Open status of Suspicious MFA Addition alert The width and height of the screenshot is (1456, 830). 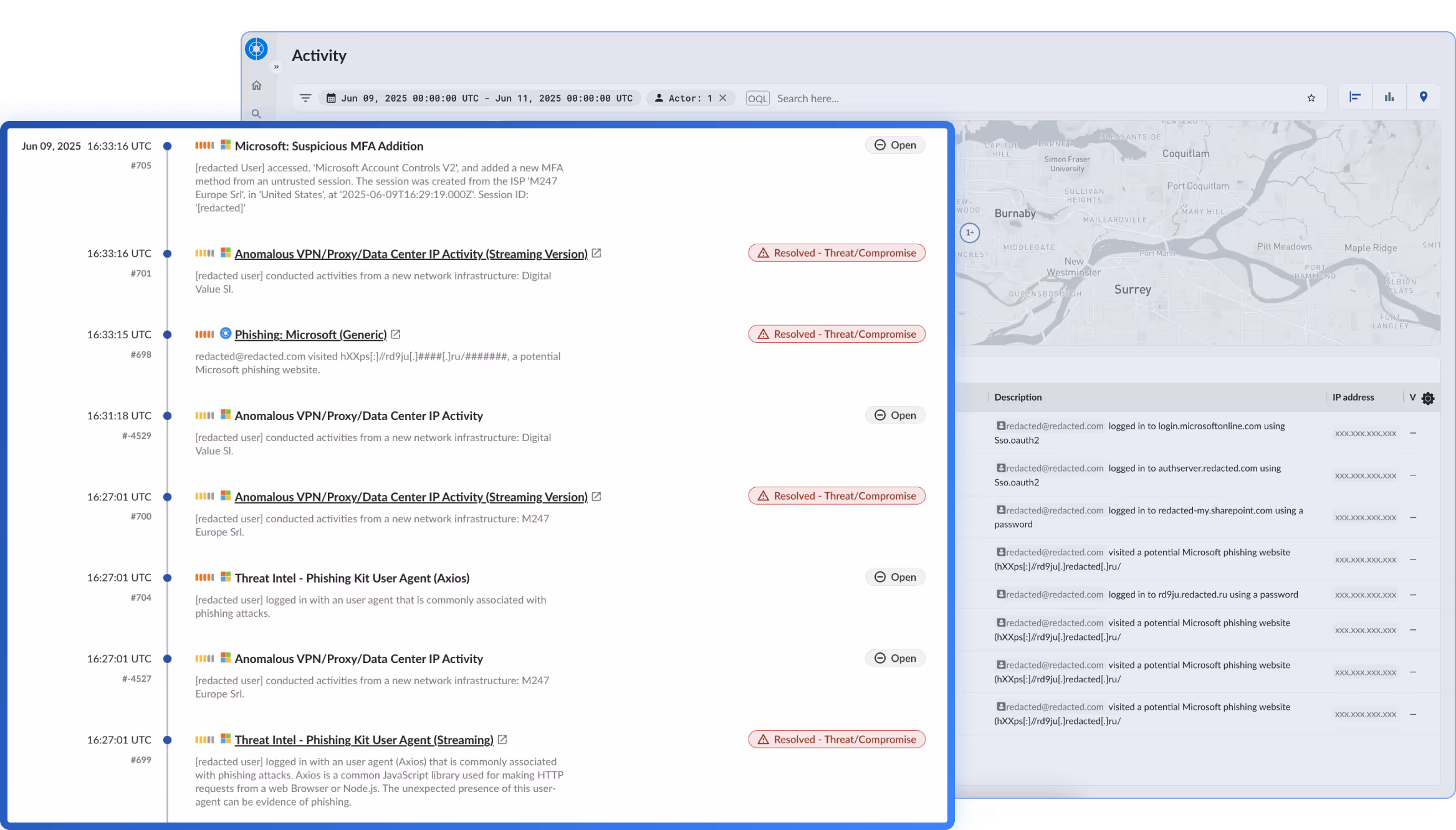coord(895,145)
